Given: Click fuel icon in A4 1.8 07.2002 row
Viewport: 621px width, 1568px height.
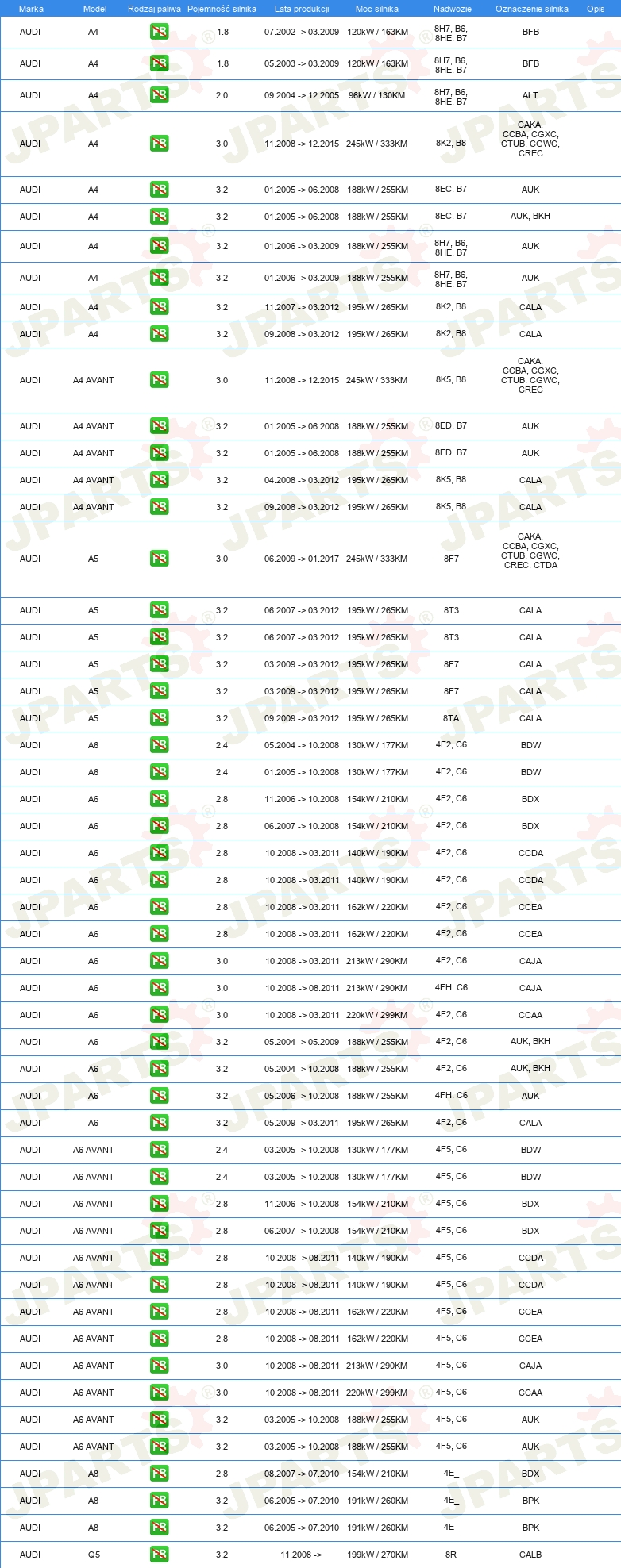Looking at the screenshot, I should click(x=159, y=32).
